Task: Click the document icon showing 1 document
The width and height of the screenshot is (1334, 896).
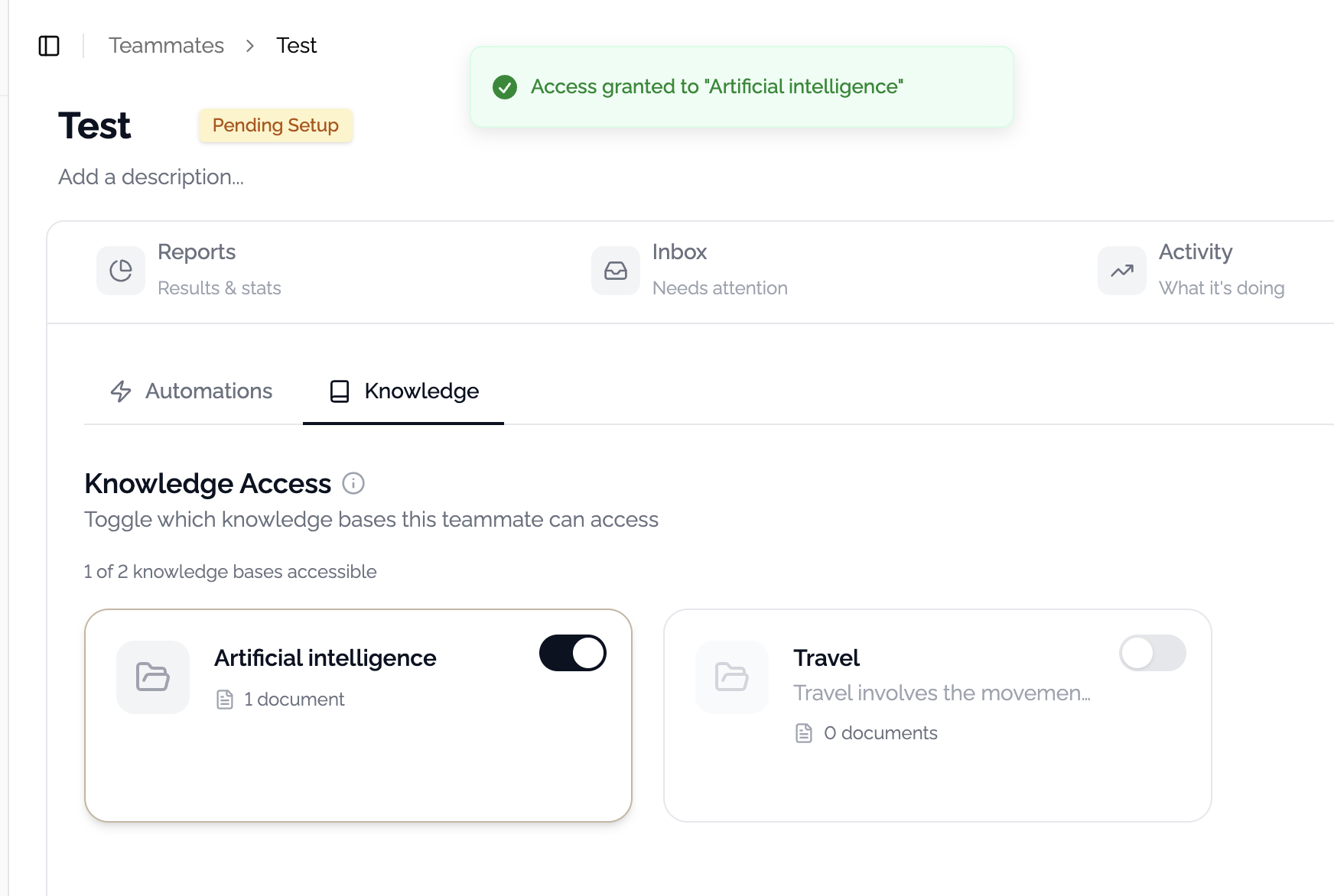Action: 225,698
